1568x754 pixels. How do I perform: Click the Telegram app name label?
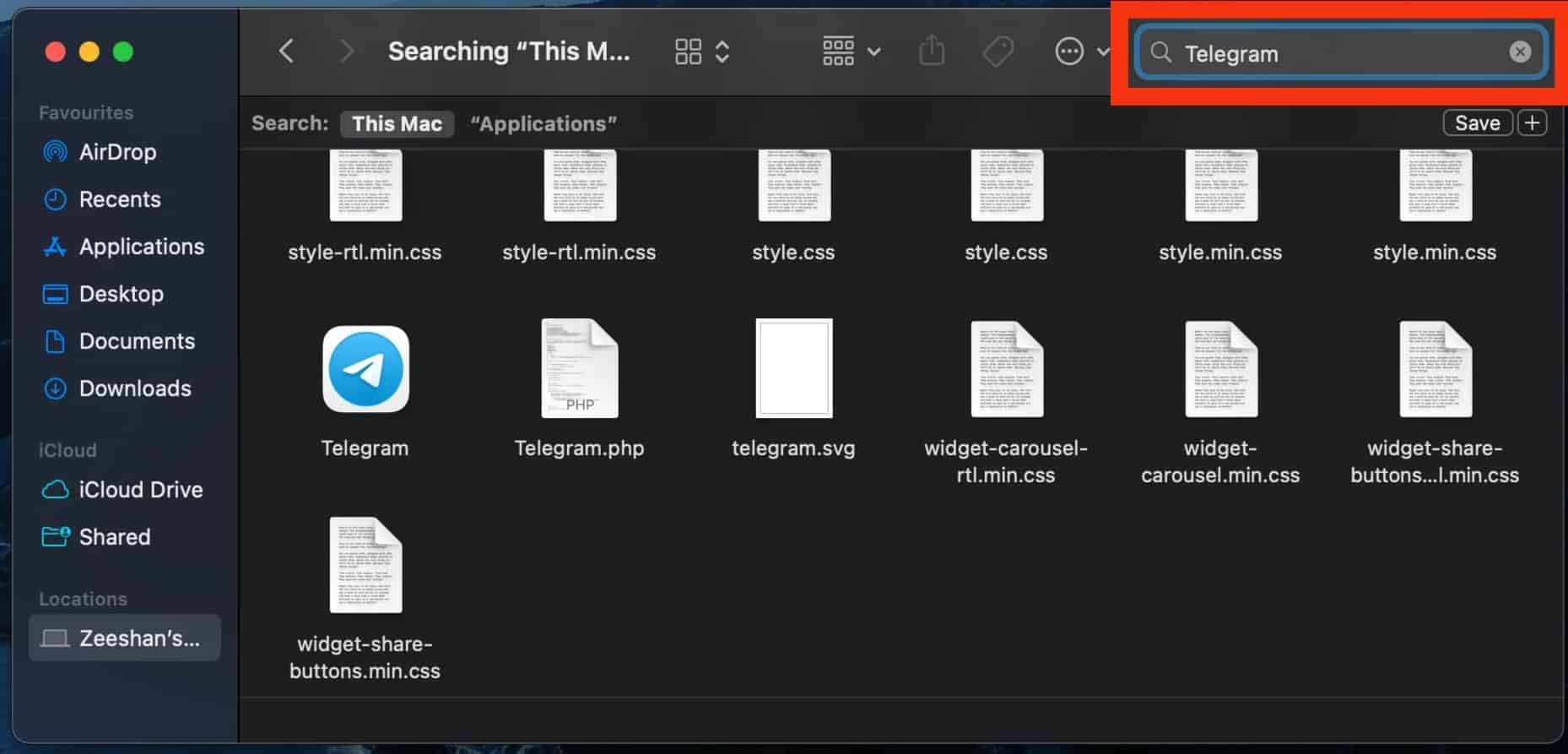pos(365,448)
